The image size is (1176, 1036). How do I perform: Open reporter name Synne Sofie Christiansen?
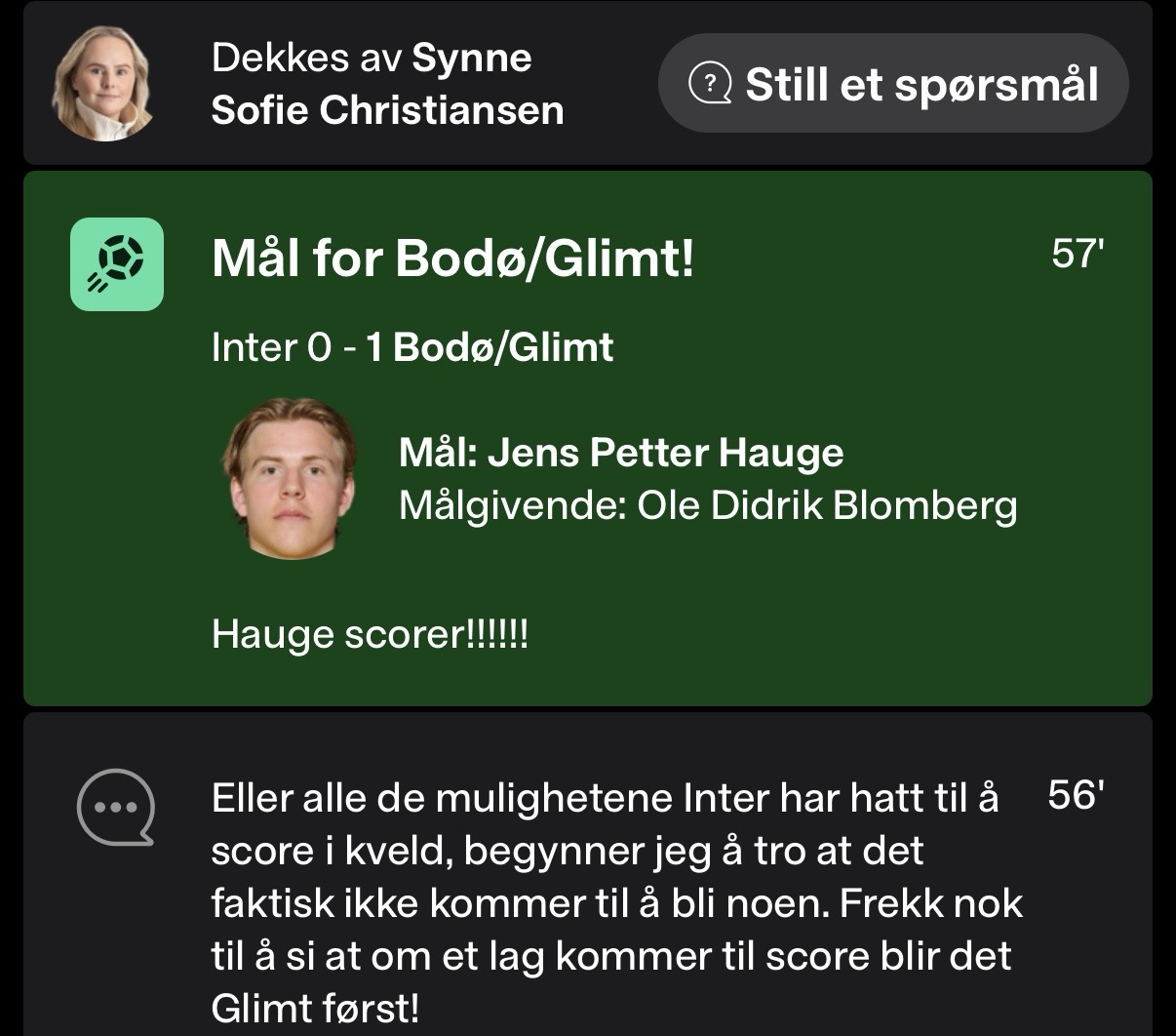387,84
